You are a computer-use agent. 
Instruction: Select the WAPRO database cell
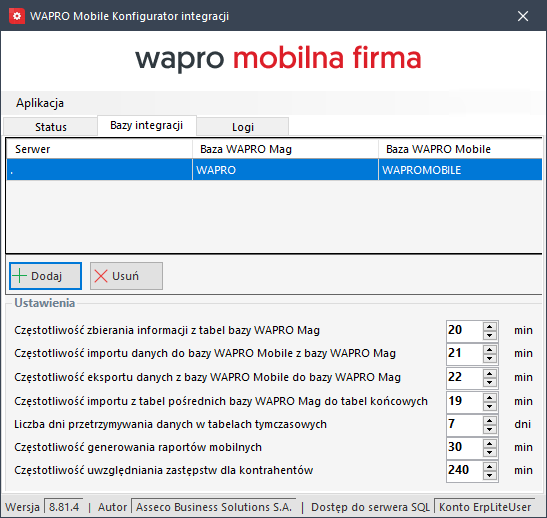point(285,170)
